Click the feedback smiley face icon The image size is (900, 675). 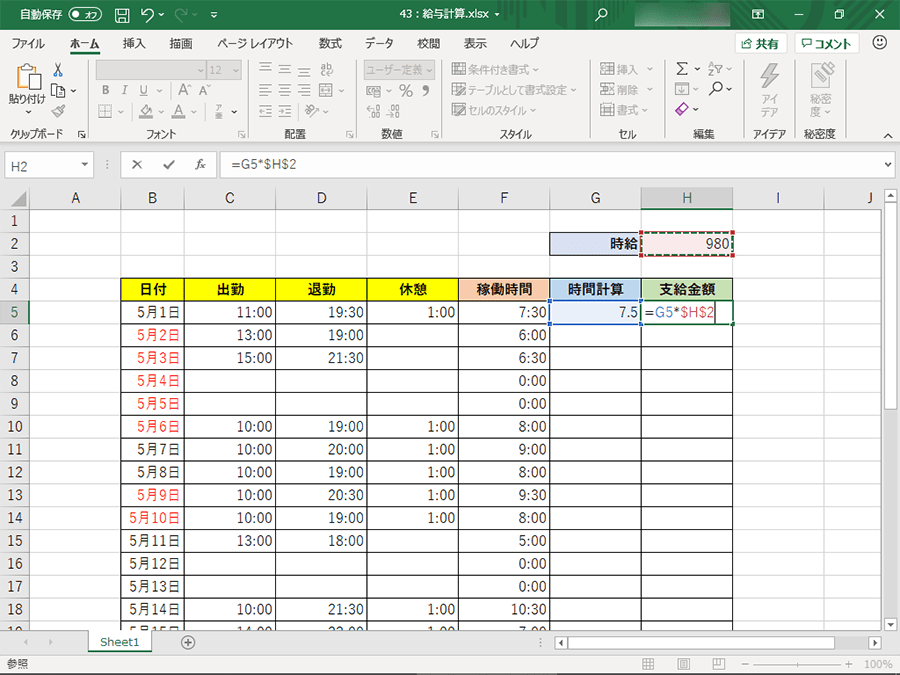click(879, 42)
